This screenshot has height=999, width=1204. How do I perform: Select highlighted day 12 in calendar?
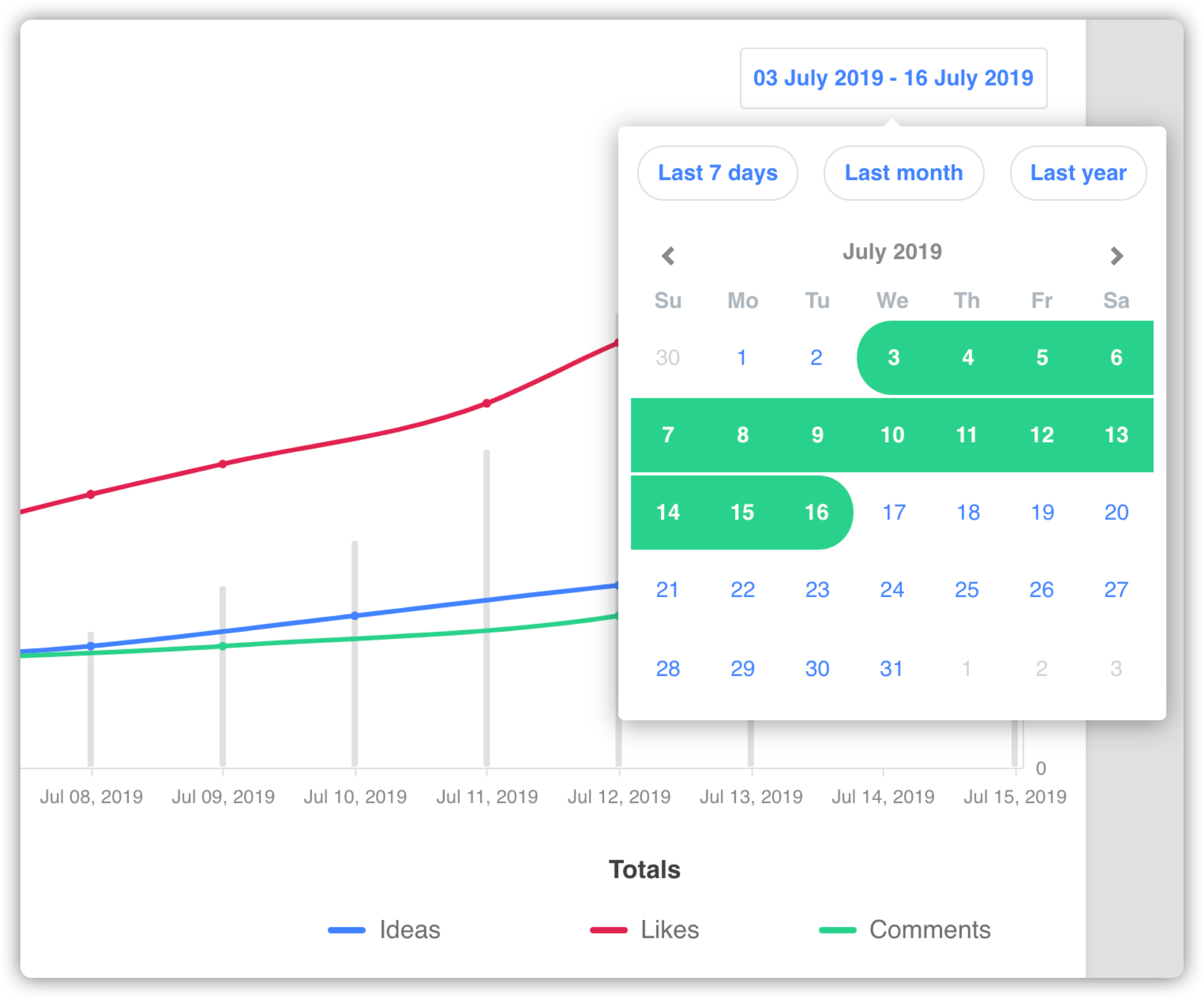coord(1042,435)
